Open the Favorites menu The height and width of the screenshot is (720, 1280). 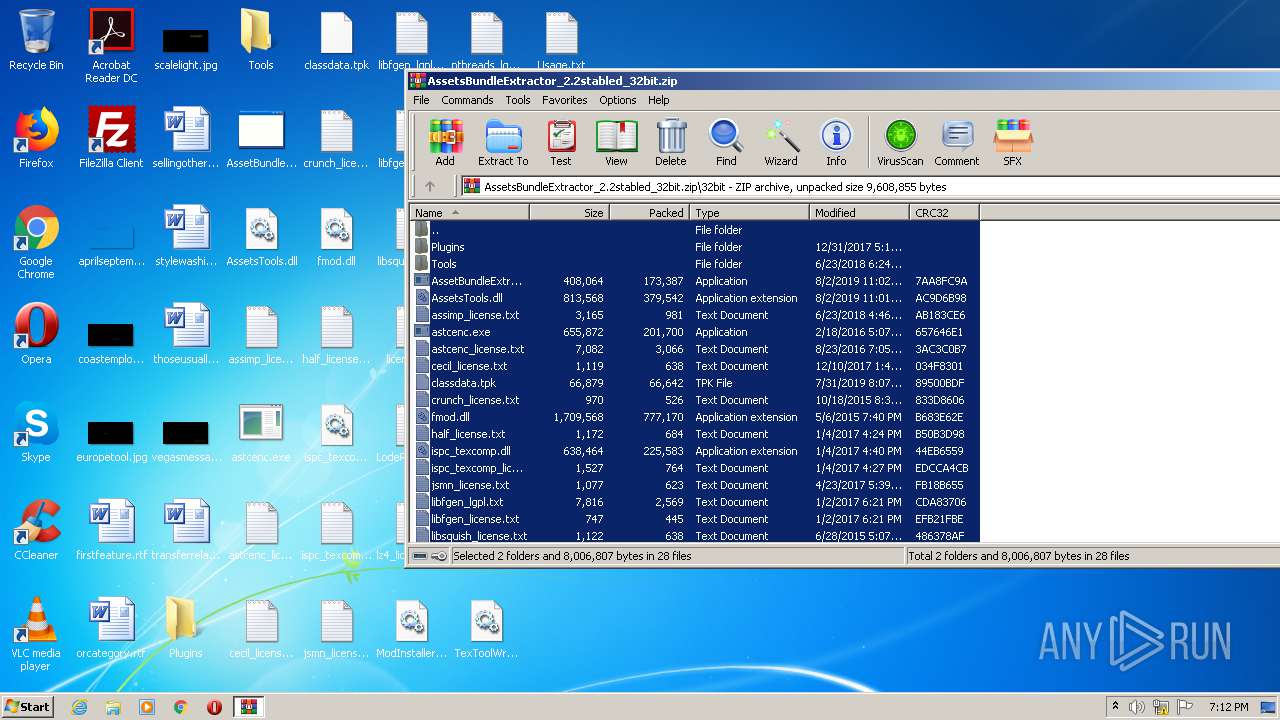point(565,100)
